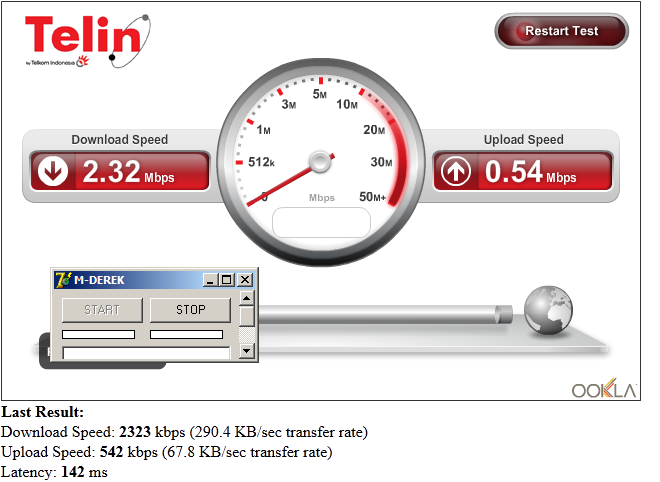Click the M-DEREK scrollbar thumb
This screenshot has height=482, width=660.
pos(247,316)
